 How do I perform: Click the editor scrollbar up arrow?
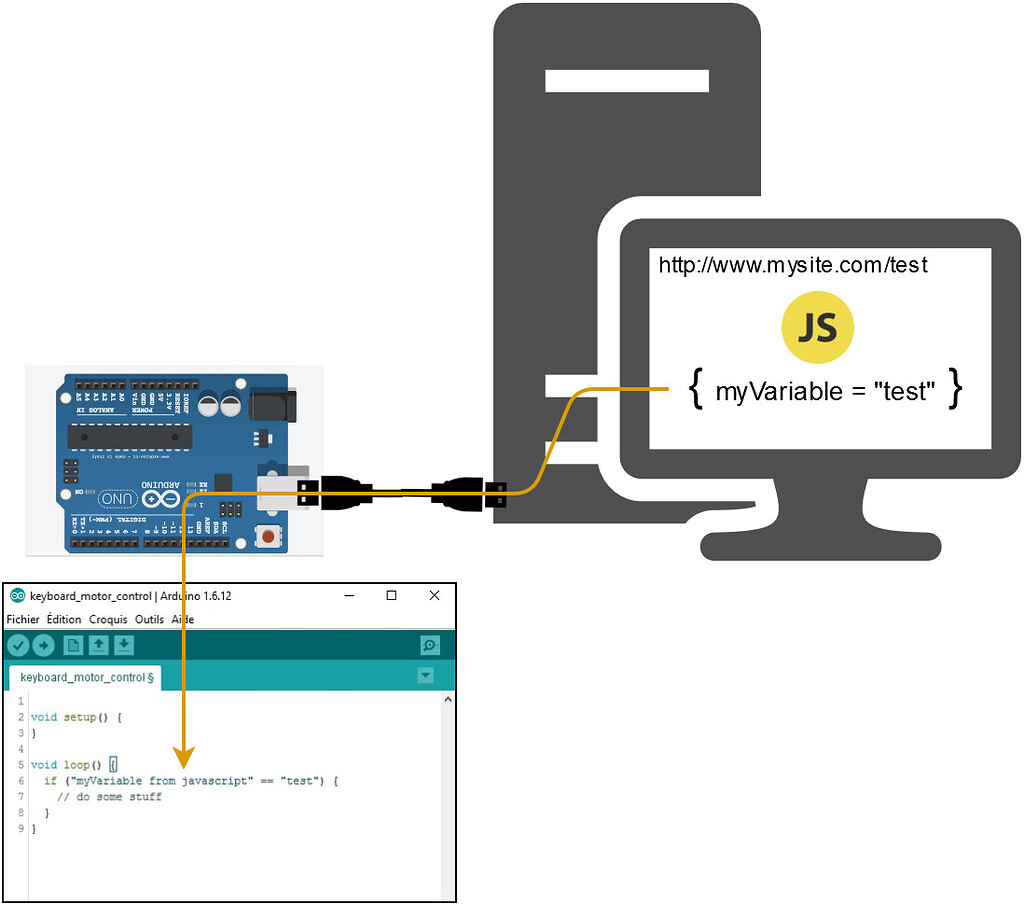(448, 698)
